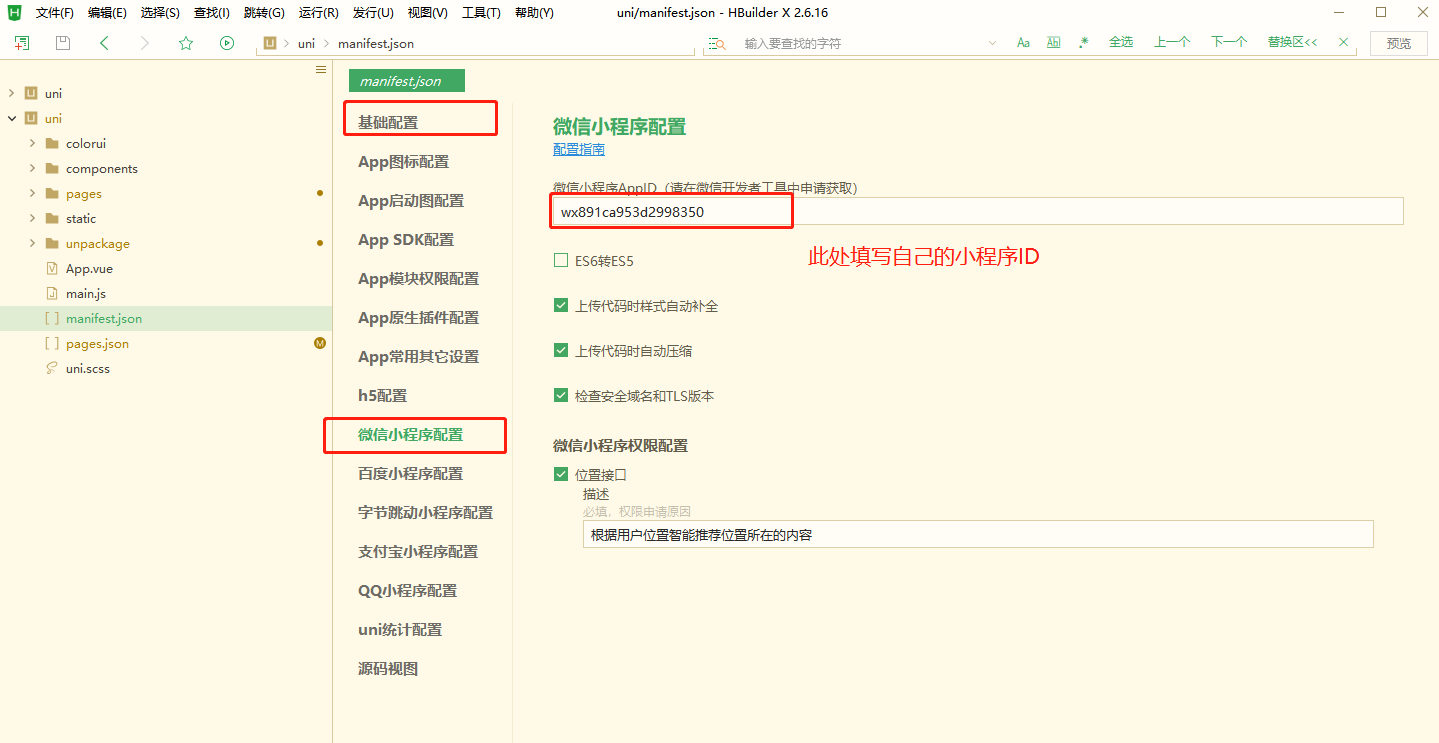Screen dimensions: 1439x743
Task: Open the 编辑(E) menu
Action: coord(107,13)
